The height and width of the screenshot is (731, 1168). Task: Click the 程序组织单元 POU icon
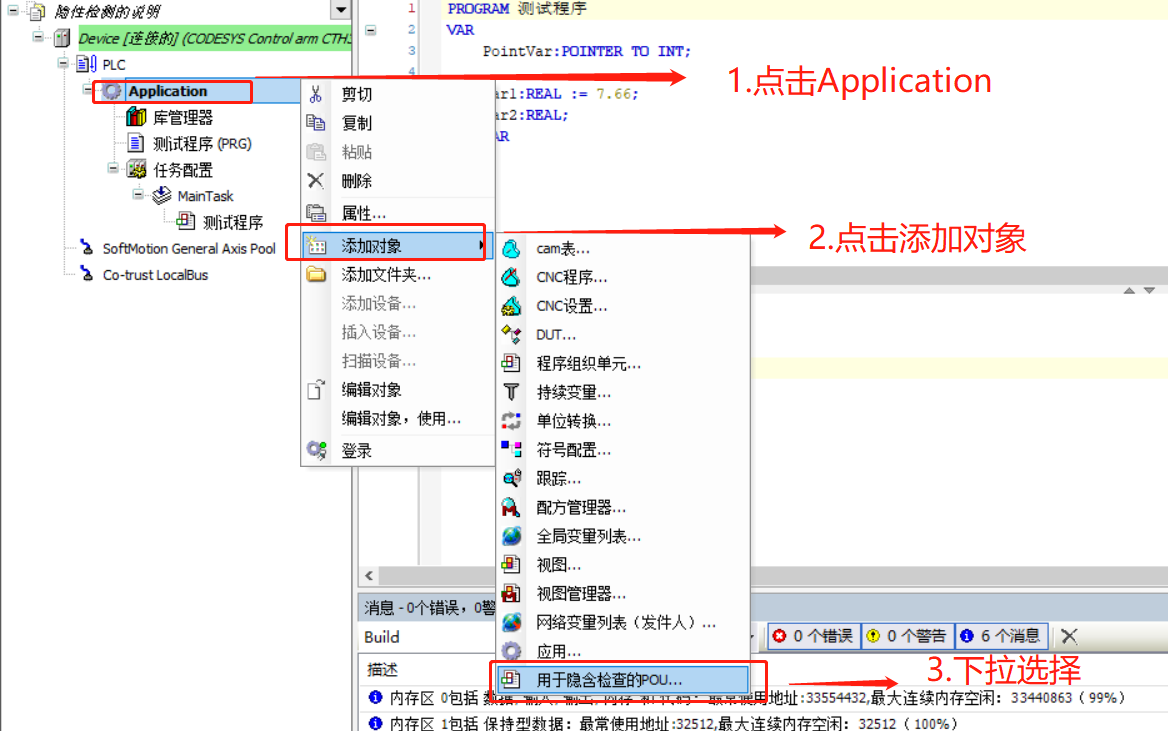click(511, 363)
